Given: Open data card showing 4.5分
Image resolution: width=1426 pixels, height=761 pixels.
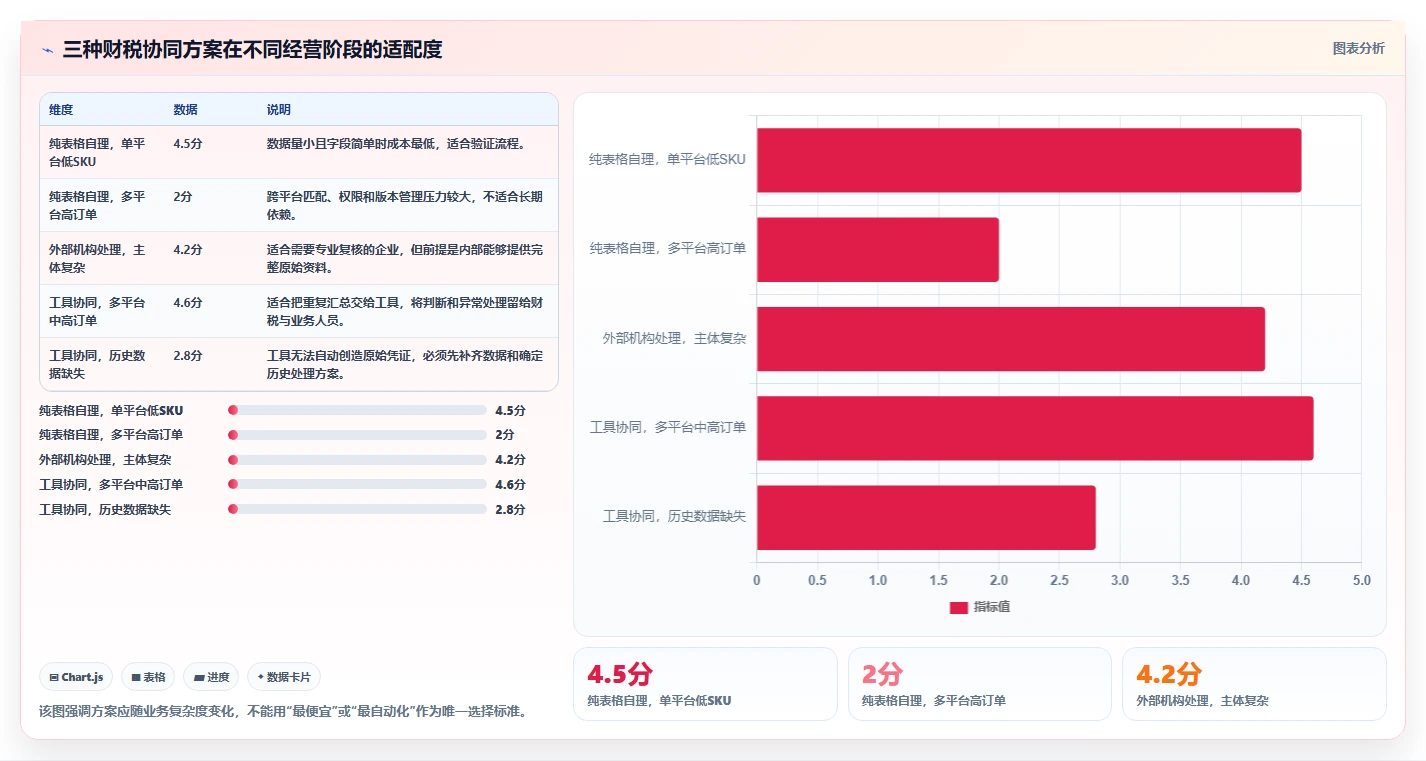Looking at the screenshot, I should (705, 684).
